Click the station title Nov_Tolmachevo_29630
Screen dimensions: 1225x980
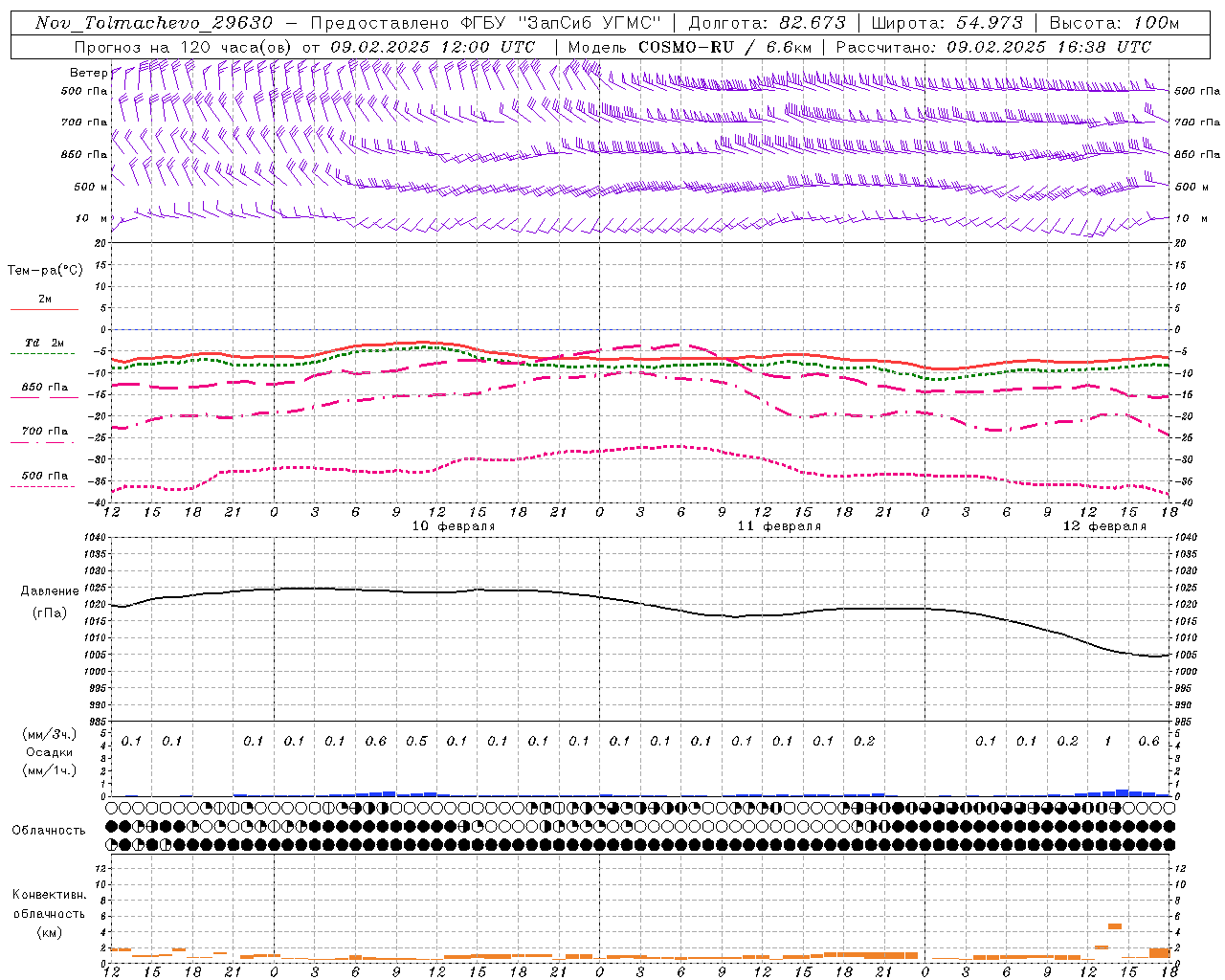point(154,23)
